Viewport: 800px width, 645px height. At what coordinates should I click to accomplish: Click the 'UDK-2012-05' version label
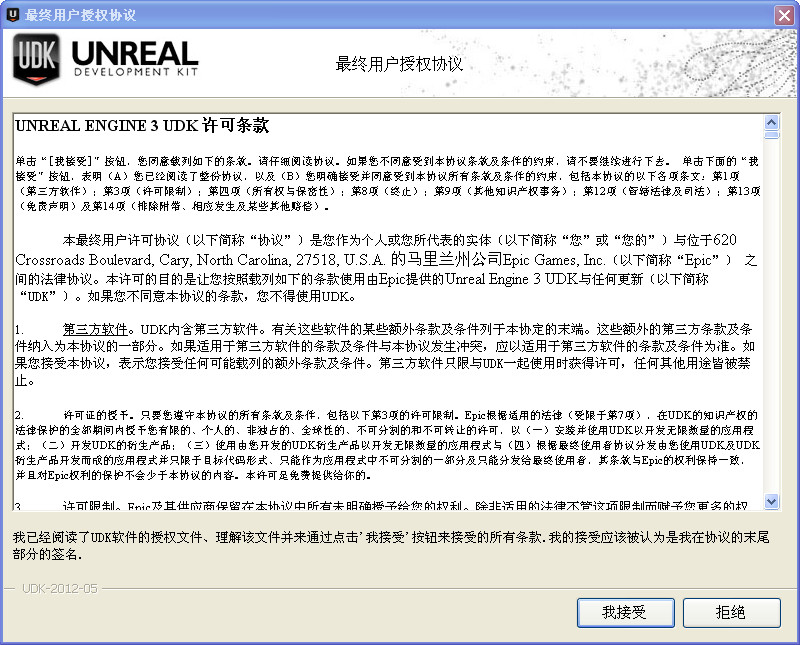60,588
